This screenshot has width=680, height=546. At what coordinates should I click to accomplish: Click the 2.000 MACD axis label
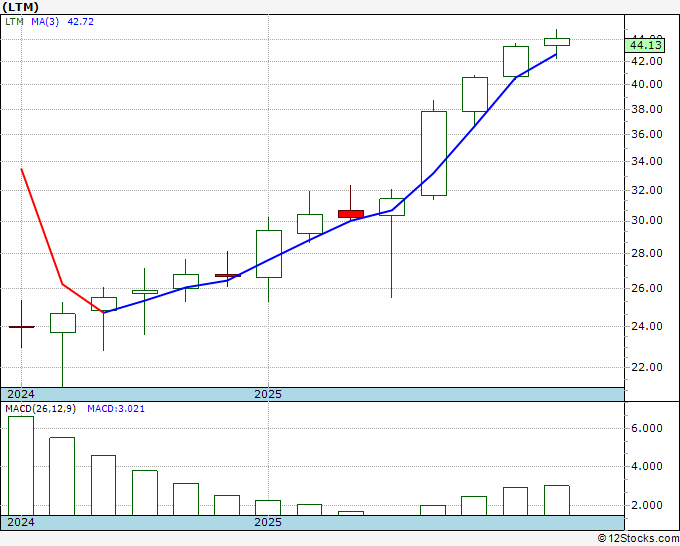647,505
